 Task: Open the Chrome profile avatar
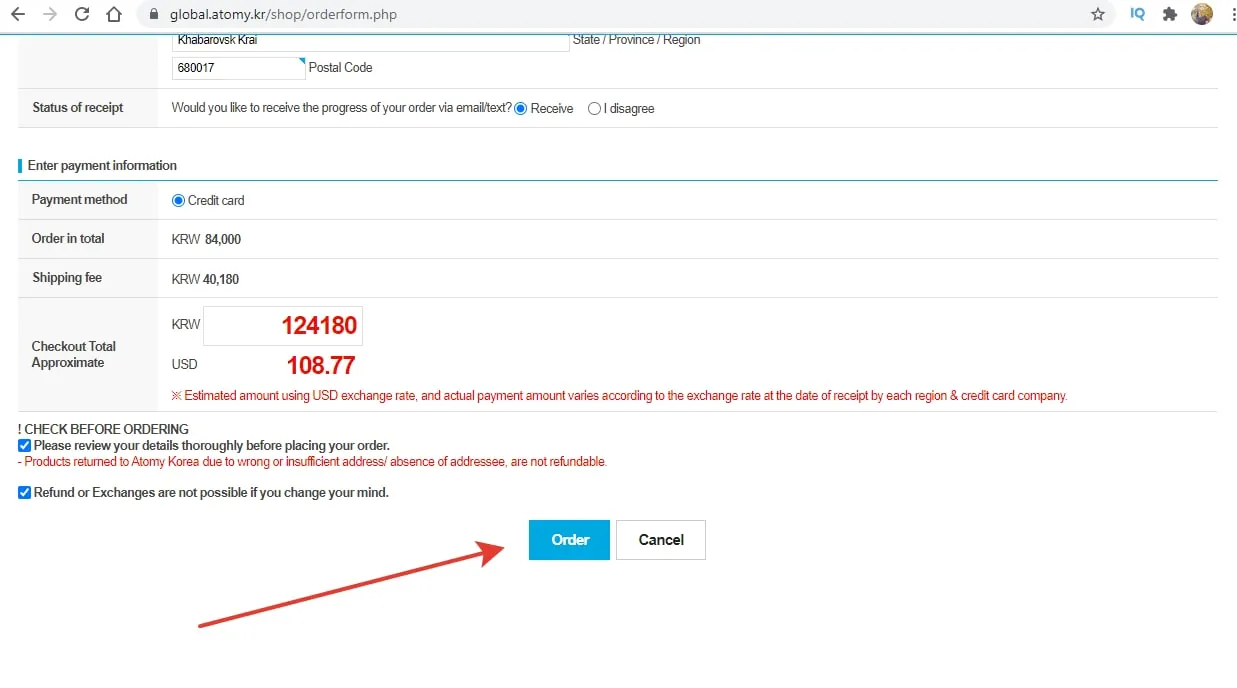1202,15
